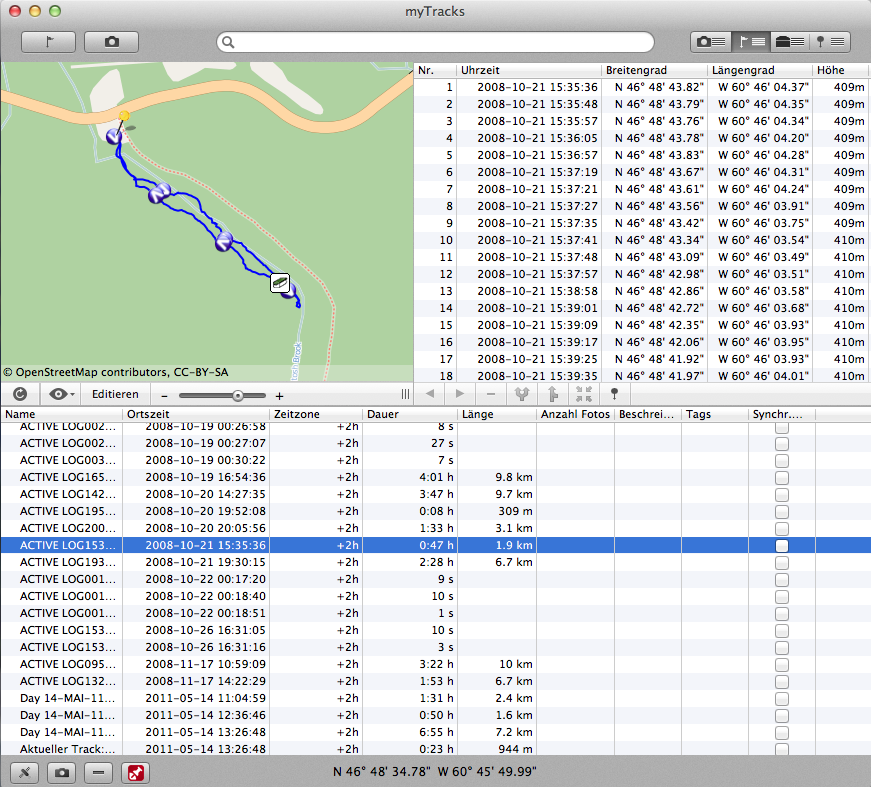Image resolution: width=871 pixels, height=787 pixels.
Task: Click the Längengrad column header
Action: pyautogui.click(x=759, y=71)
